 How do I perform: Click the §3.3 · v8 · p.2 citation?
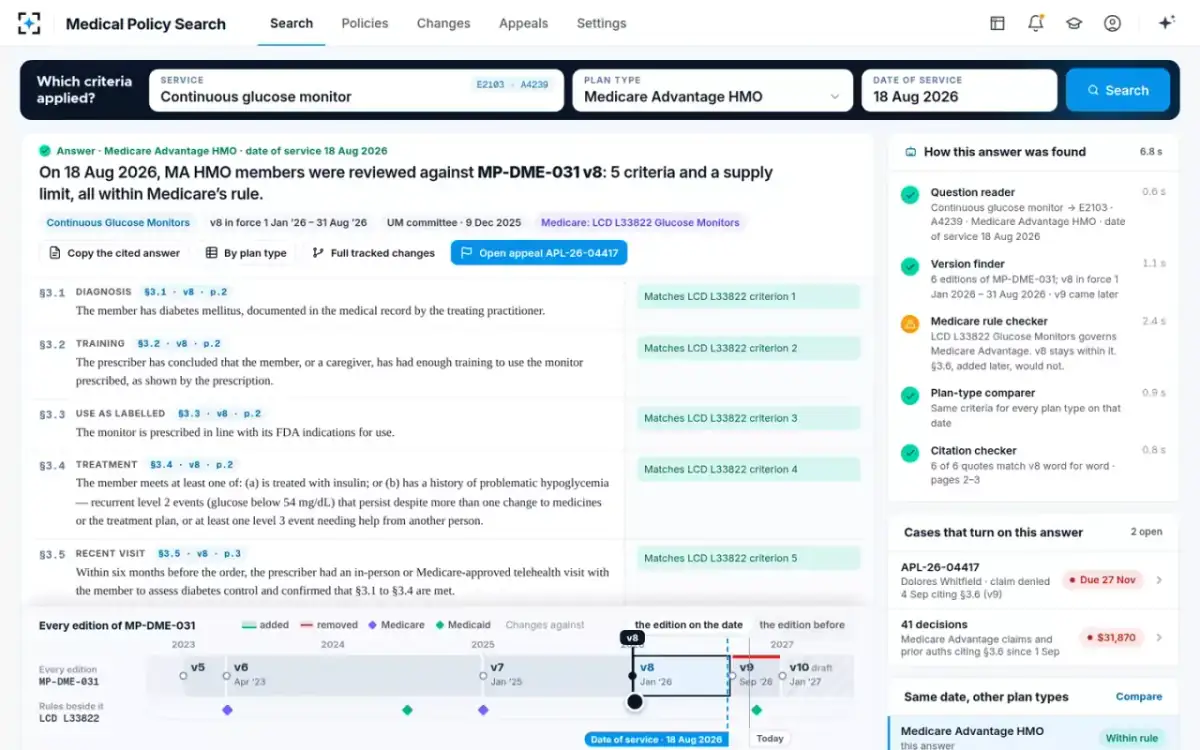pyautogui.click(x=219, y=413)
